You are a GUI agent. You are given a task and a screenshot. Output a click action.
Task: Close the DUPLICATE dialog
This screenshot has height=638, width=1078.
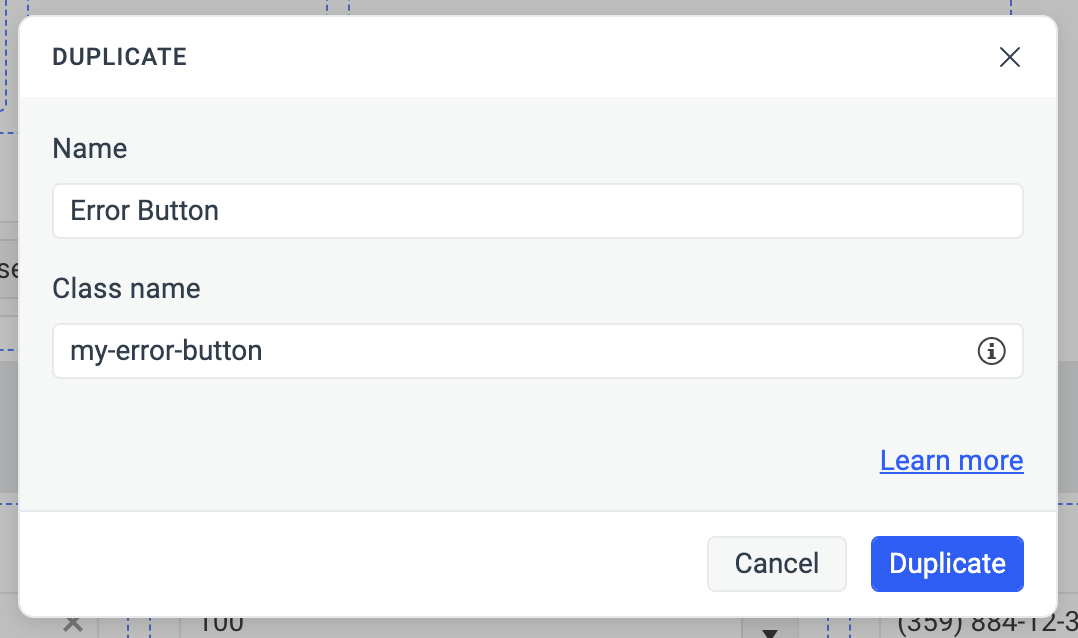tap(1009, 57)
